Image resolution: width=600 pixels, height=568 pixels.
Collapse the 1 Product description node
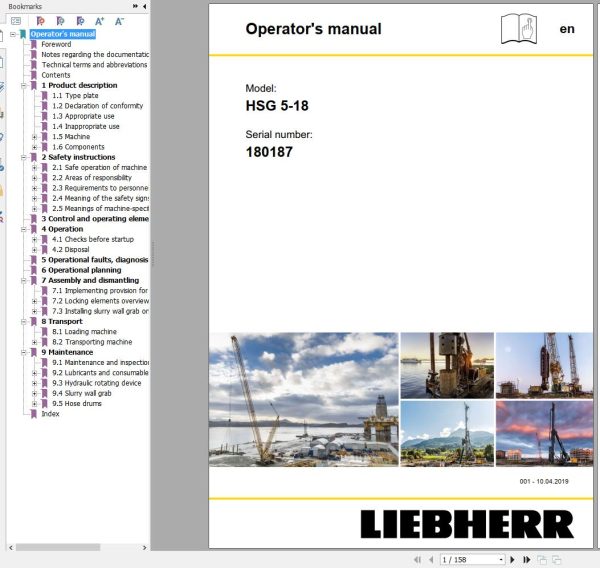coord(24,85)
